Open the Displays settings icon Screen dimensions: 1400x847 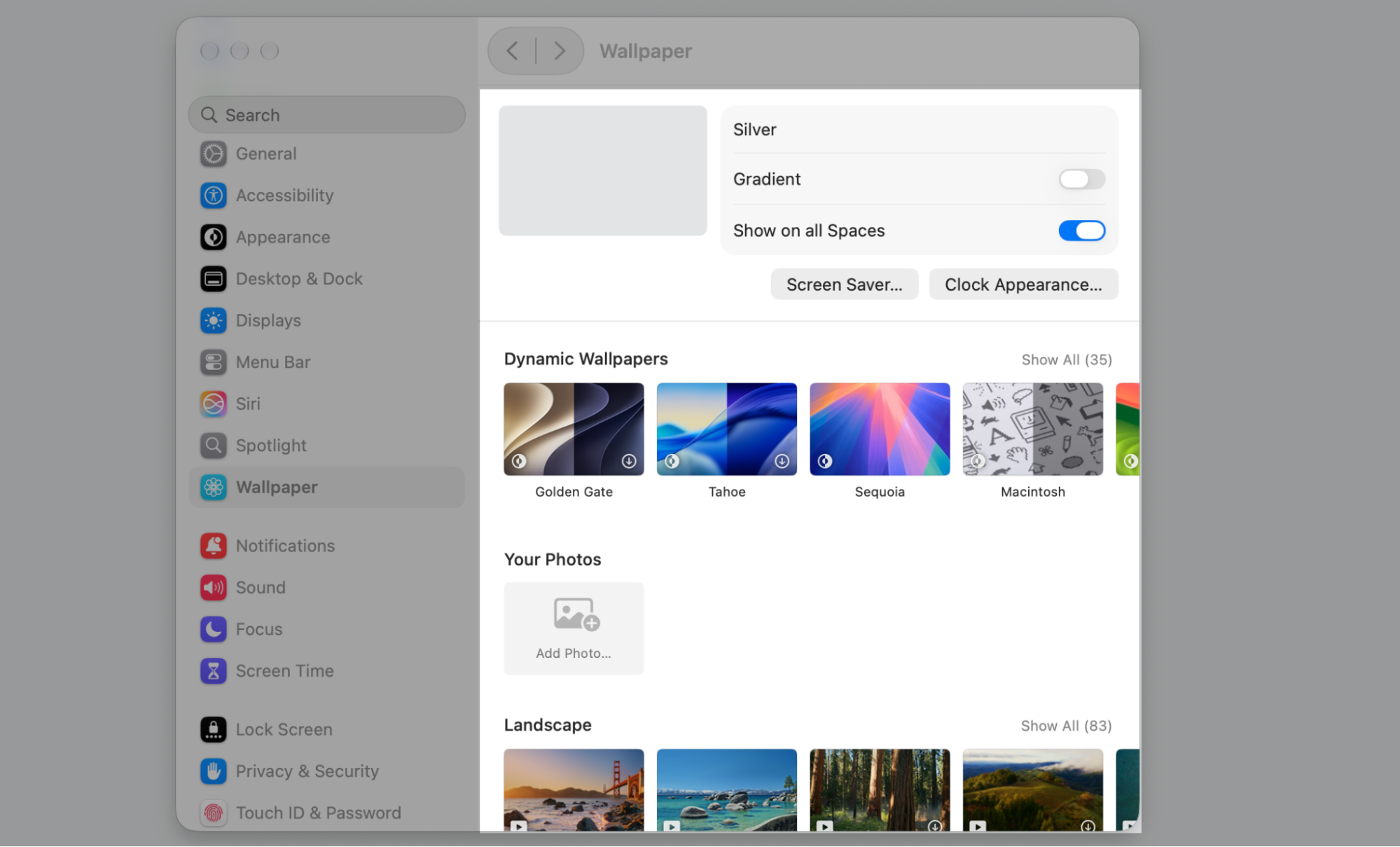(x=213, y=320)
